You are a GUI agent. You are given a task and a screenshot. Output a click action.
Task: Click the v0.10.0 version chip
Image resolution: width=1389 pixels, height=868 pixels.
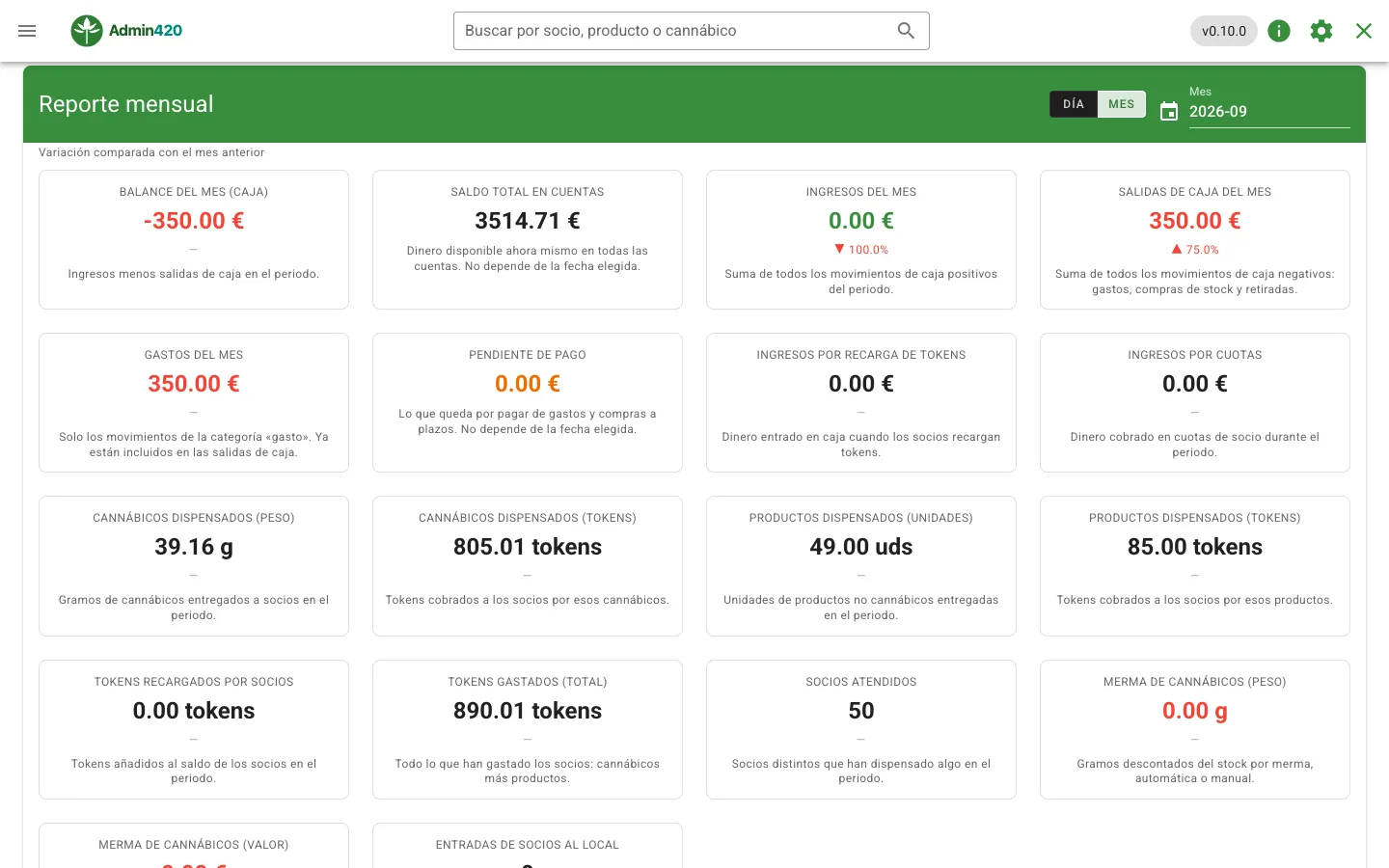[1224, 31]
